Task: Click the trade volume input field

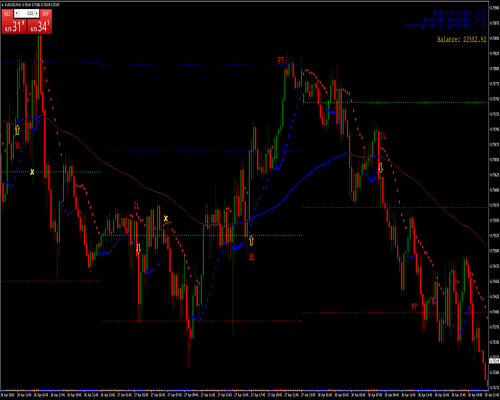Action: 27,13
